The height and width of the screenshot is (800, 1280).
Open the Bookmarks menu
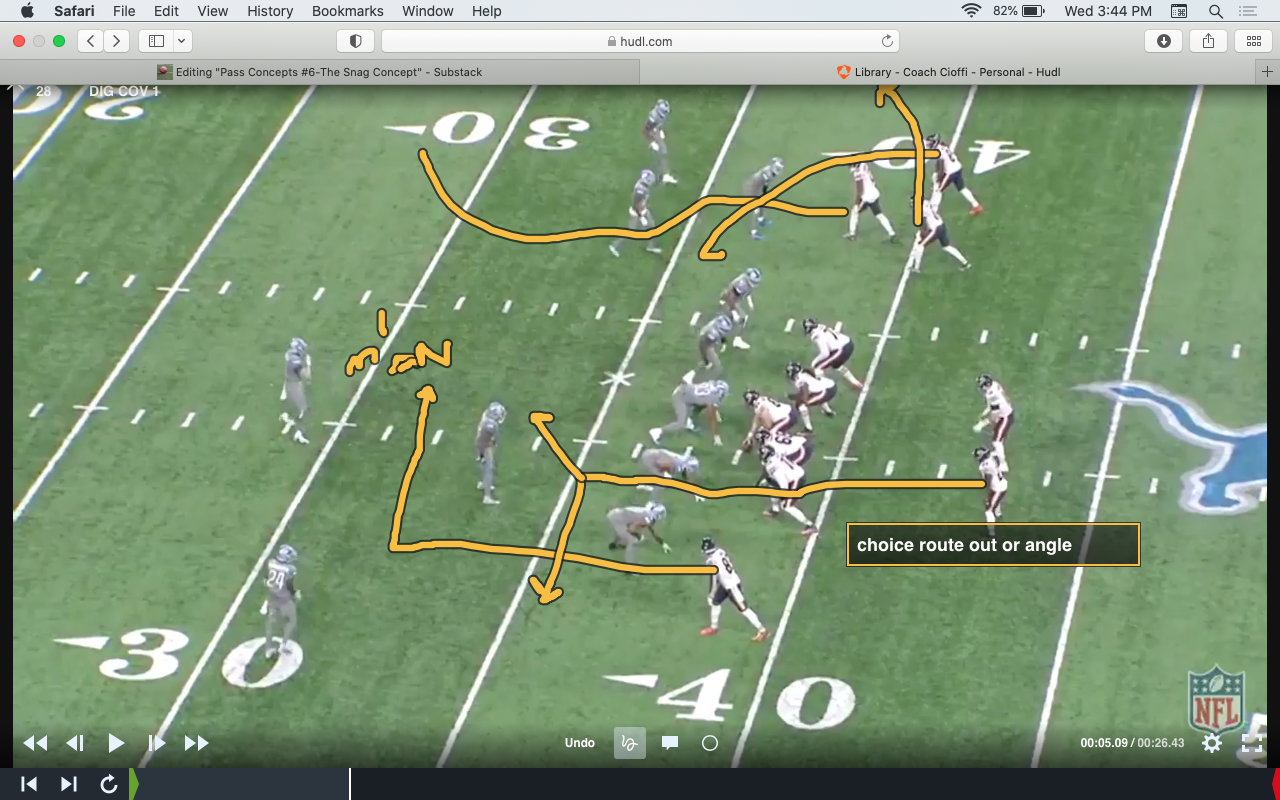coord(348,11)
